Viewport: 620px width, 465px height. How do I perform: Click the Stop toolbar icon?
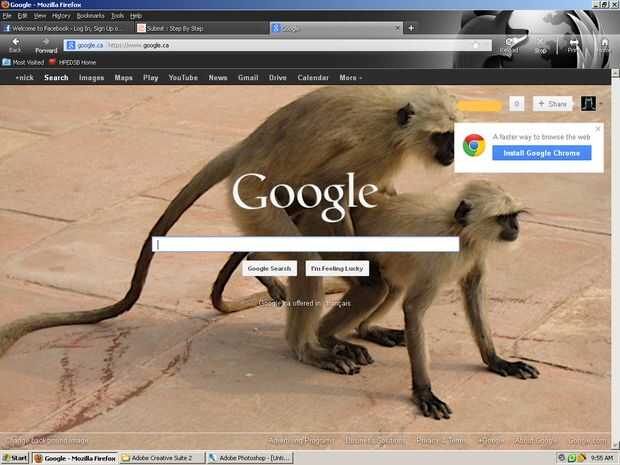click(x=540, y=42)
